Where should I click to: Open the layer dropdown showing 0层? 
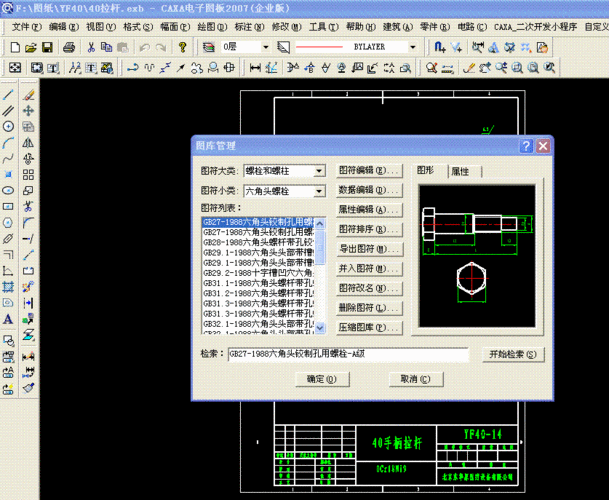[x=265, y=47]
